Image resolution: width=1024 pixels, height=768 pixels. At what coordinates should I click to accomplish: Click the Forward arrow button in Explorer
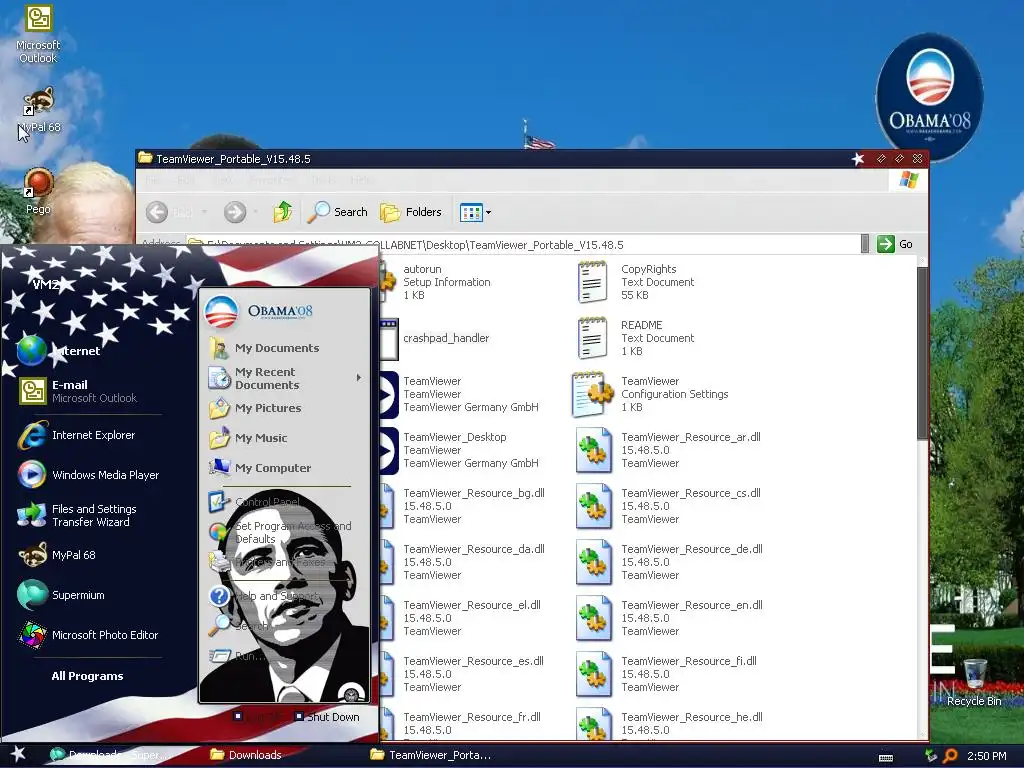(235, 212)
